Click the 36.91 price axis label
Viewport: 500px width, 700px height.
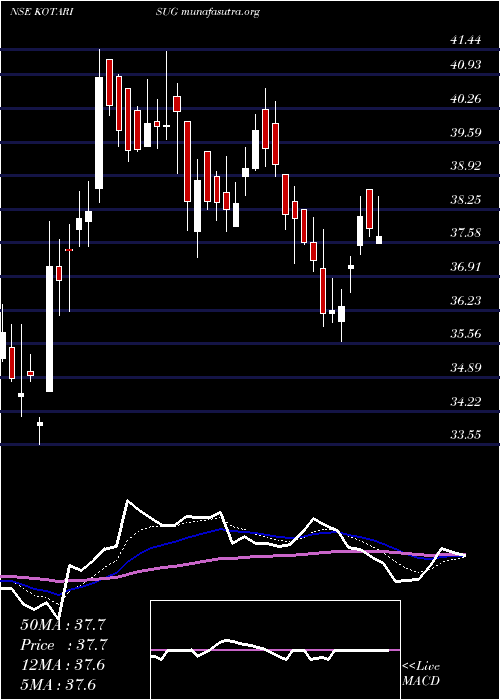pyautogui.click(x=466, y=267)
